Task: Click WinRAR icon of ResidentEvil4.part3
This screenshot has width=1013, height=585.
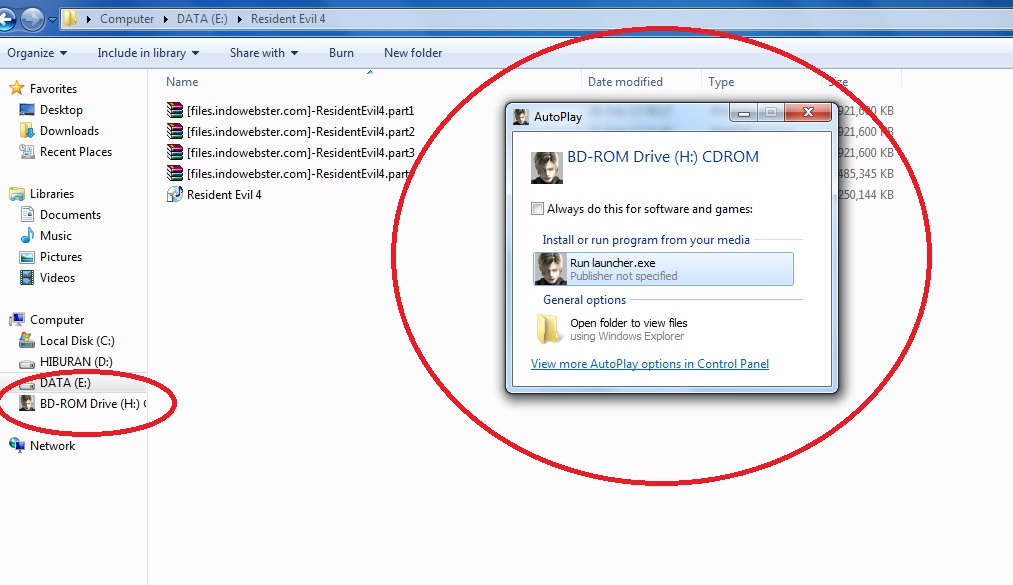Action: coord(174,152)
